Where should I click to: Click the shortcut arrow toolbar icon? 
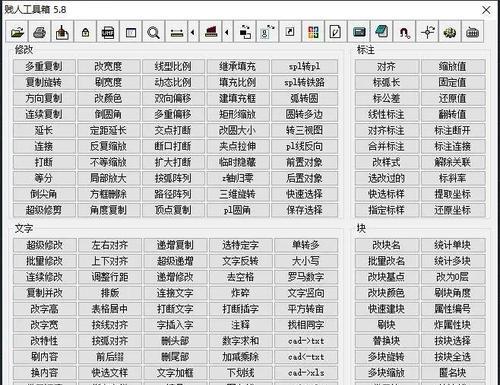coord(290,31)
